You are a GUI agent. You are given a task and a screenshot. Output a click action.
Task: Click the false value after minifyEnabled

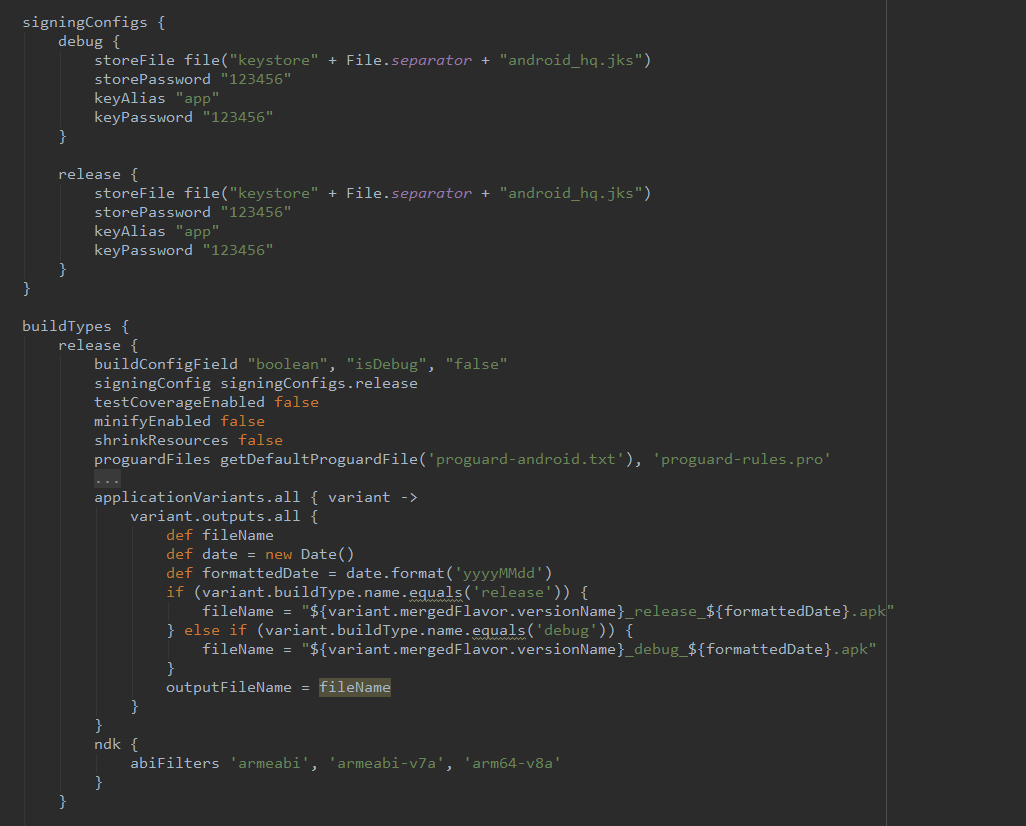pyautogui.click(x=242, y=420)
